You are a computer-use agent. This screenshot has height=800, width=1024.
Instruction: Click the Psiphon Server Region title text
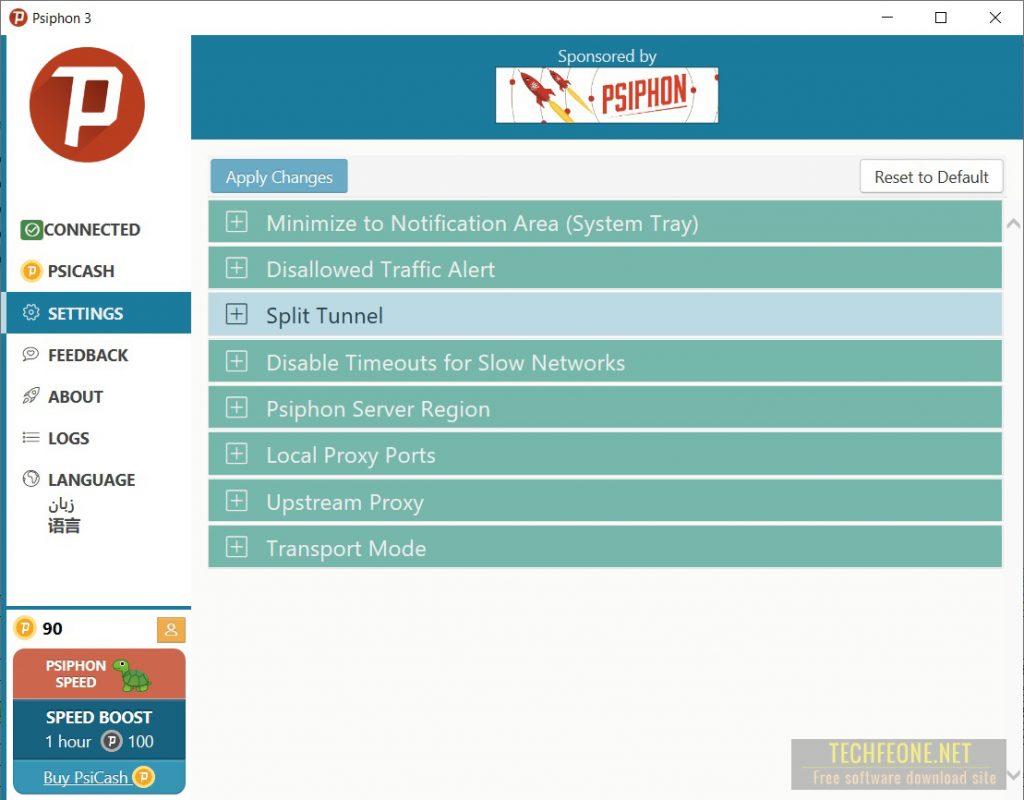coord(378,409)
